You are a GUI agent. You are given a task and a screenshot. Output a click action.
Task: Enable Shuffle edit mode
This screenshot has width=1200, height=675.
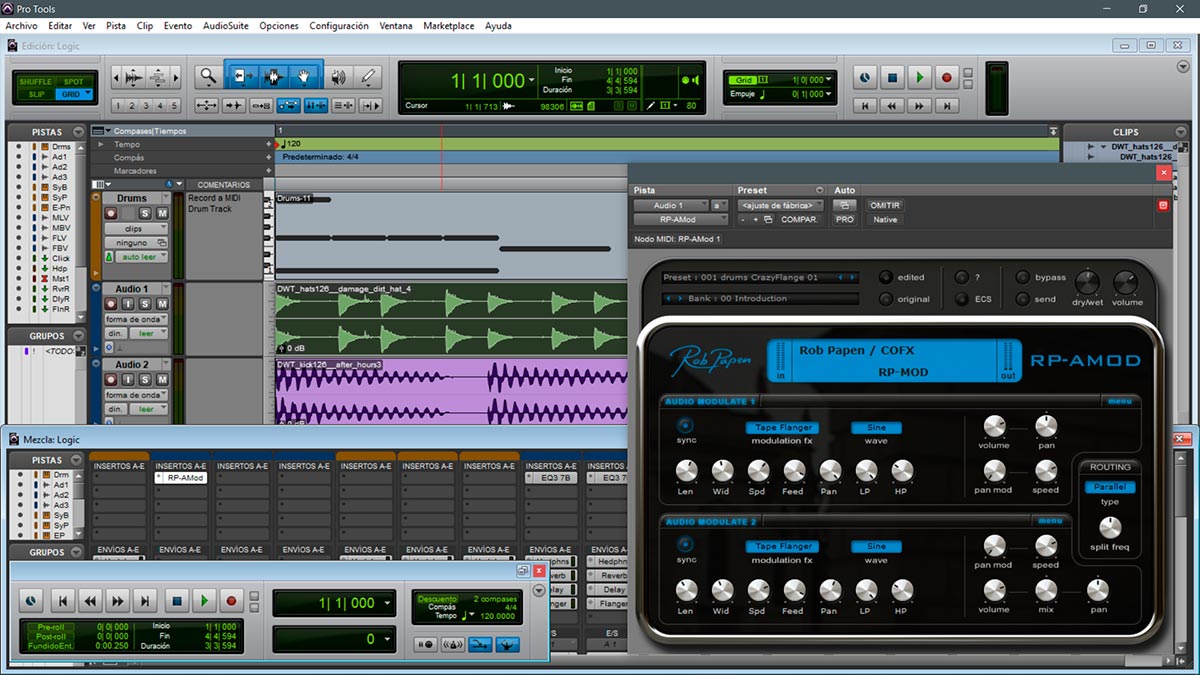pyautogui.click(x=34, y=81)
